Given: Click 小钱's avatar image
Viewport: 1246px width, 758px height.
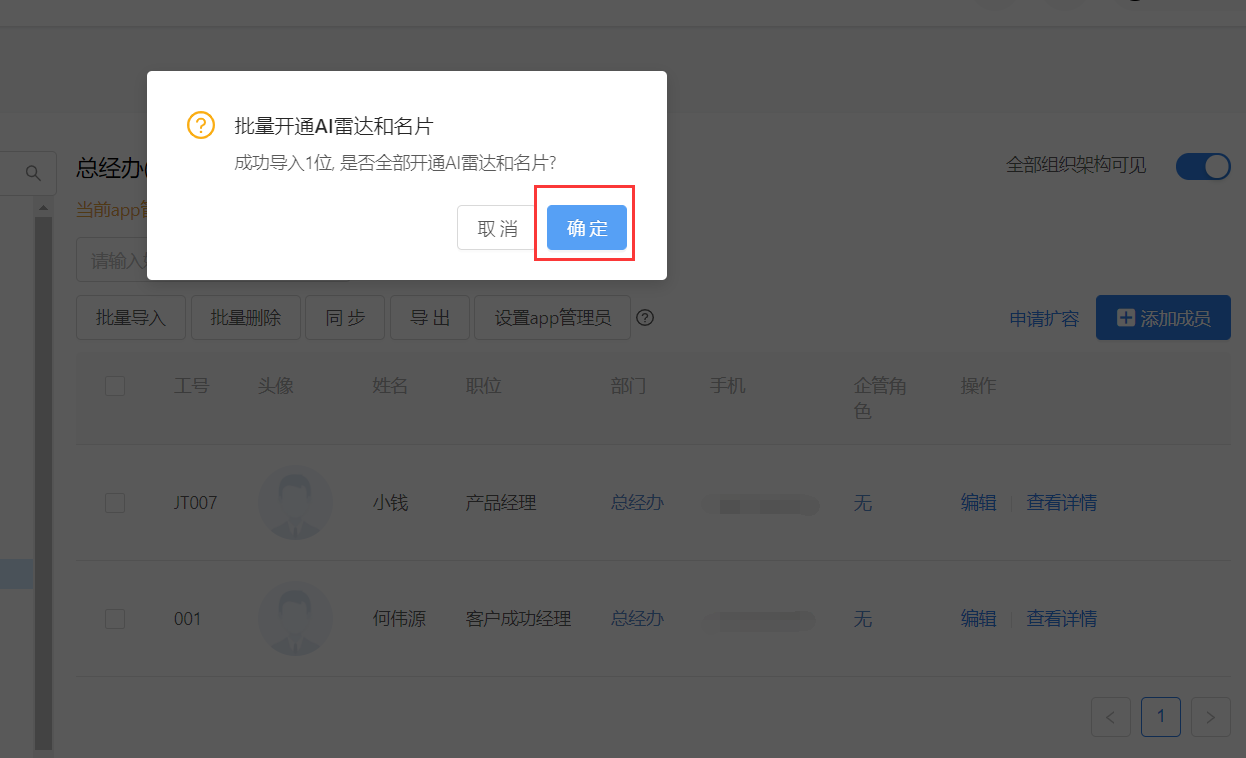Looking at the screenshot, I should 295,503.
